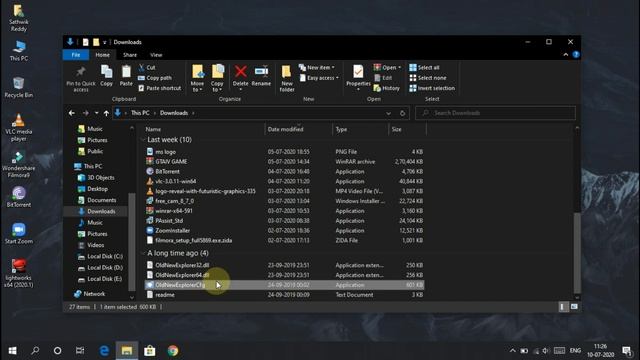Open the New item dropdown

pyautogui.click(x=317, y=67)
